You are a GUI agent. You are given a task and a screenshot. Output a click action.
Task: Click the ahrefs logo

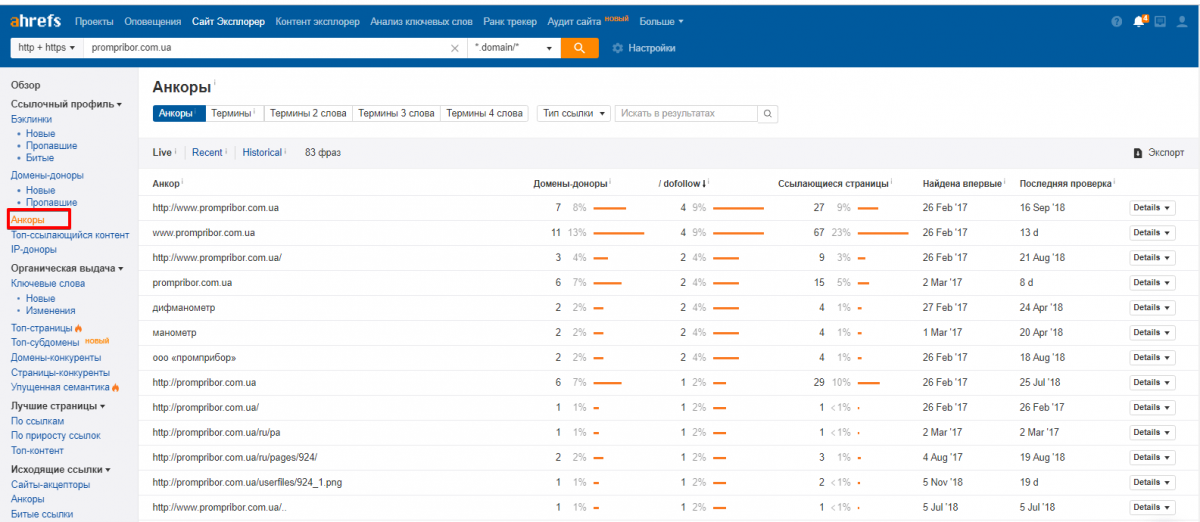point(36,21)
